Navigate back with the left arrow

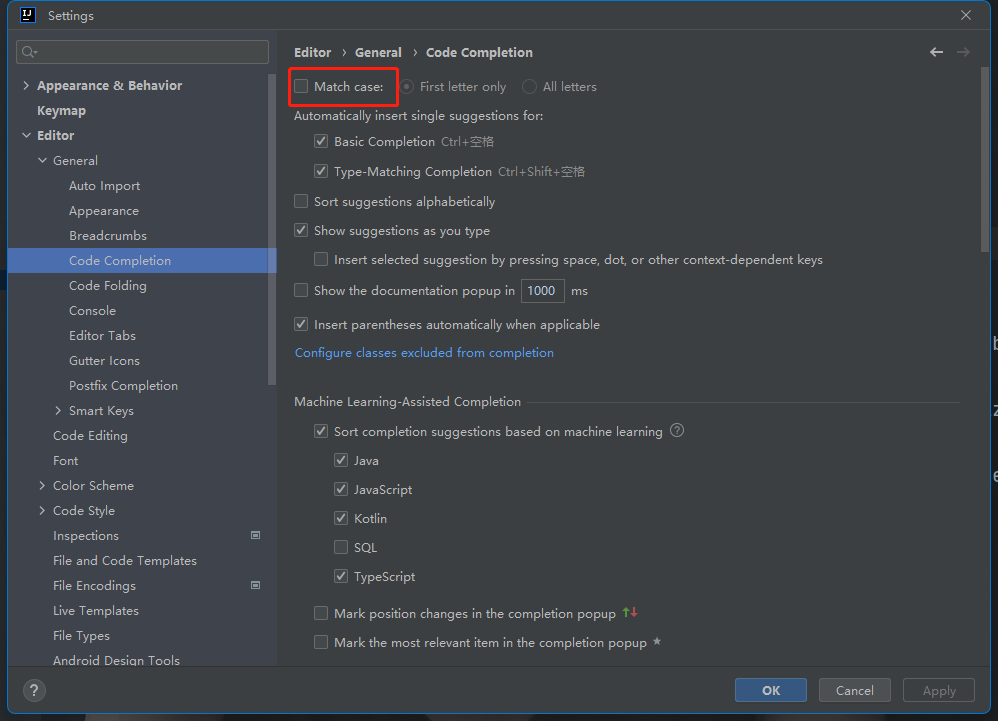(x=936, y=52)
